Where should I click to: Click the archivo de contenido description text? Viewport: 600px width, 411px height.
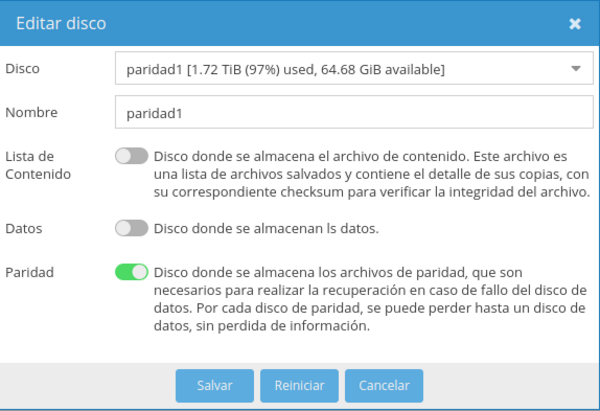(x=370, y=174)
